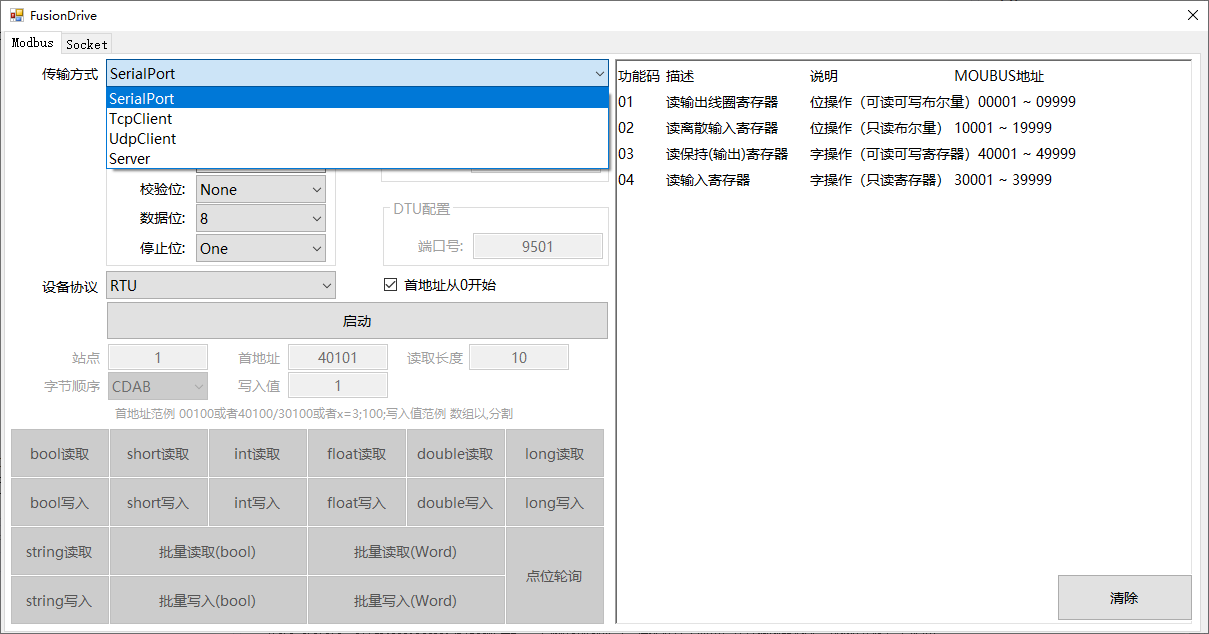Screen dimensions: 1209x634
Task: Click the 写入值 input field
Action: click(x=338, y=385)
